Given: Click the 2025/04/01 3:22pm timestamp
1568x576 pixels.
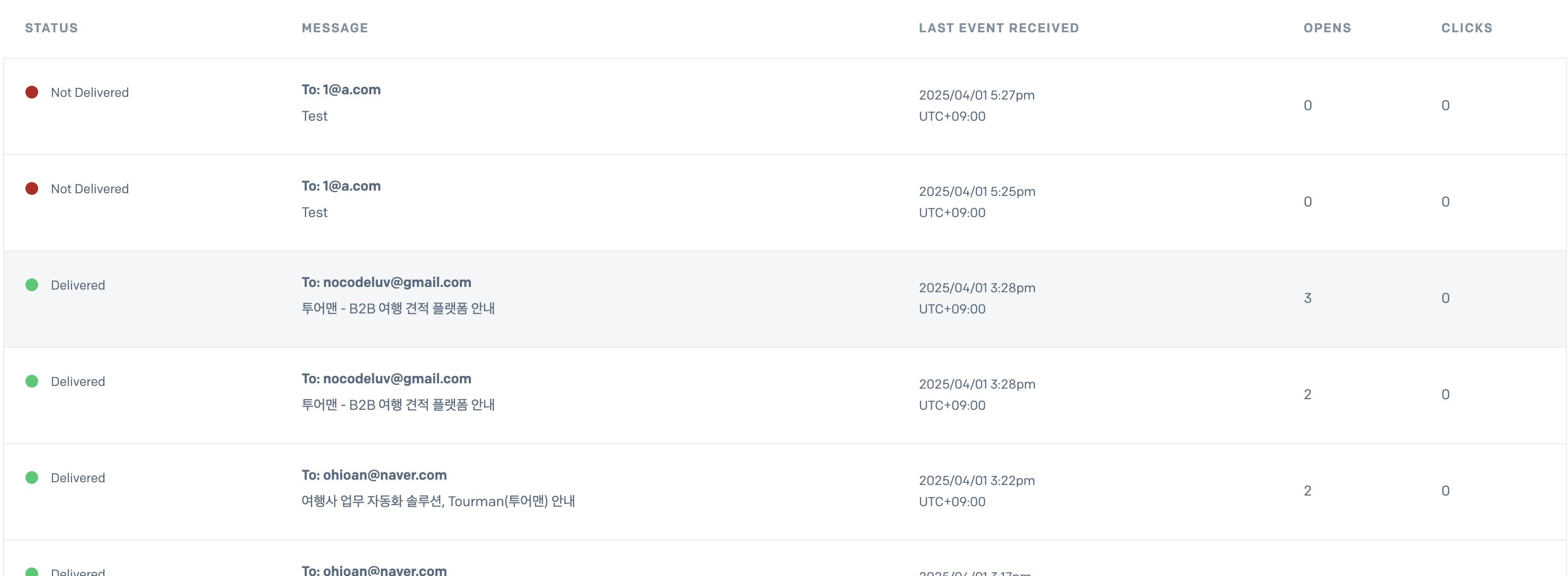Looking at the screenshot, I should pyautogui.click(x=976, y=481).
